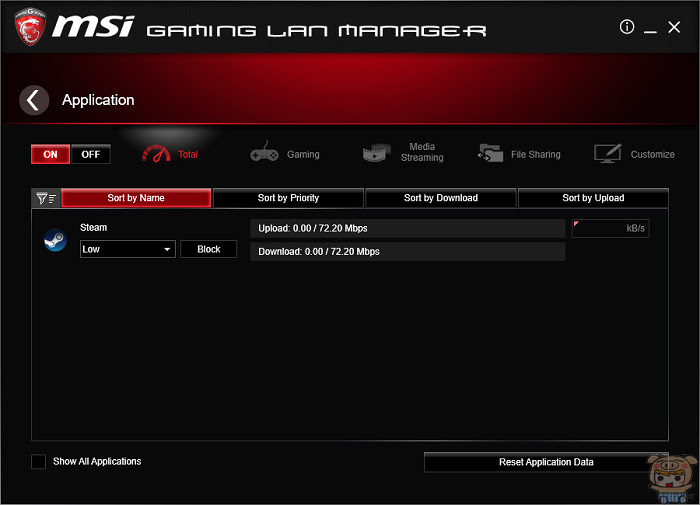Click the MSI dragon shield logo
Image resolution: width=700 pixels, height=505 pixels.
tap(30, 27)
